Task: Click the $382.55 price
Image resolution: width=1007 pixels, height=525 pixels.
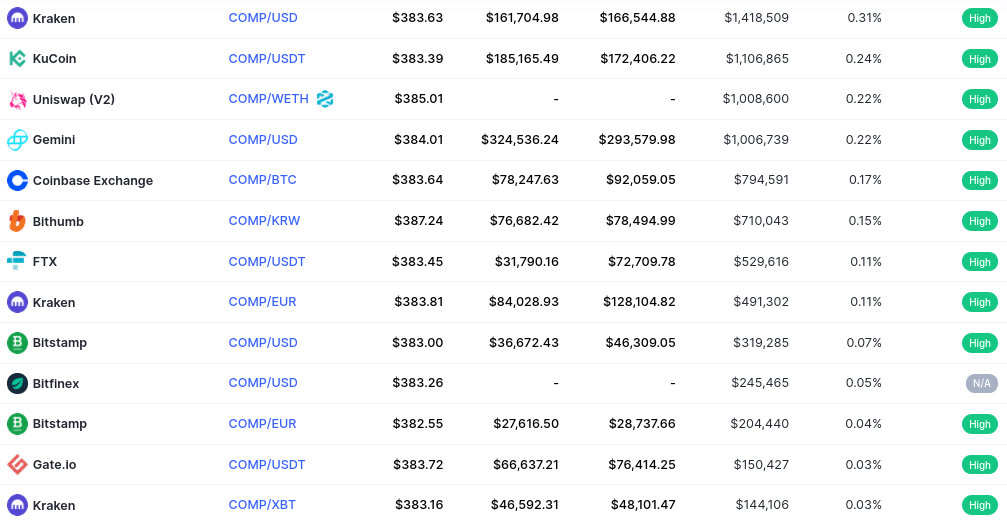Action: (418, 424)
